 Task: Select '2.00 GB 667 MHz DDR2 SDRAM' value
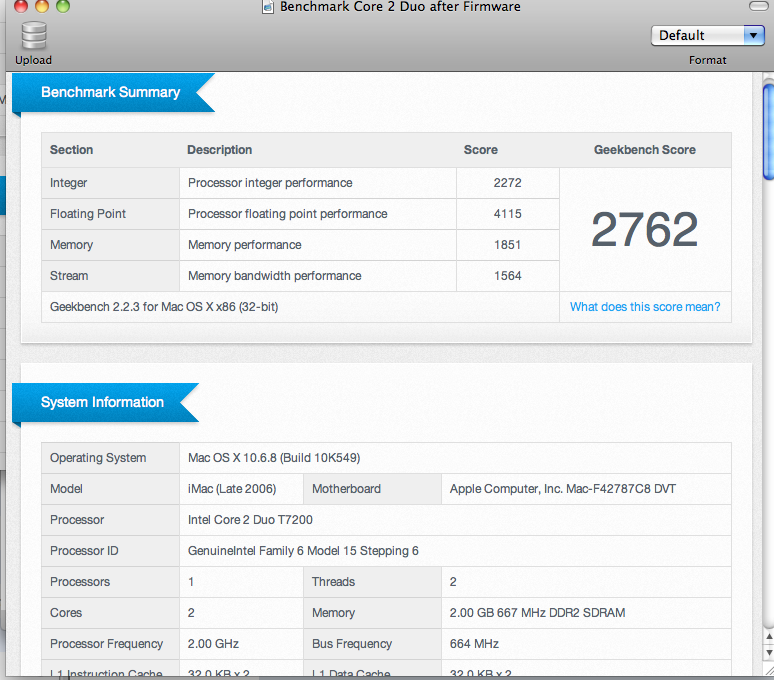point(537,613)
